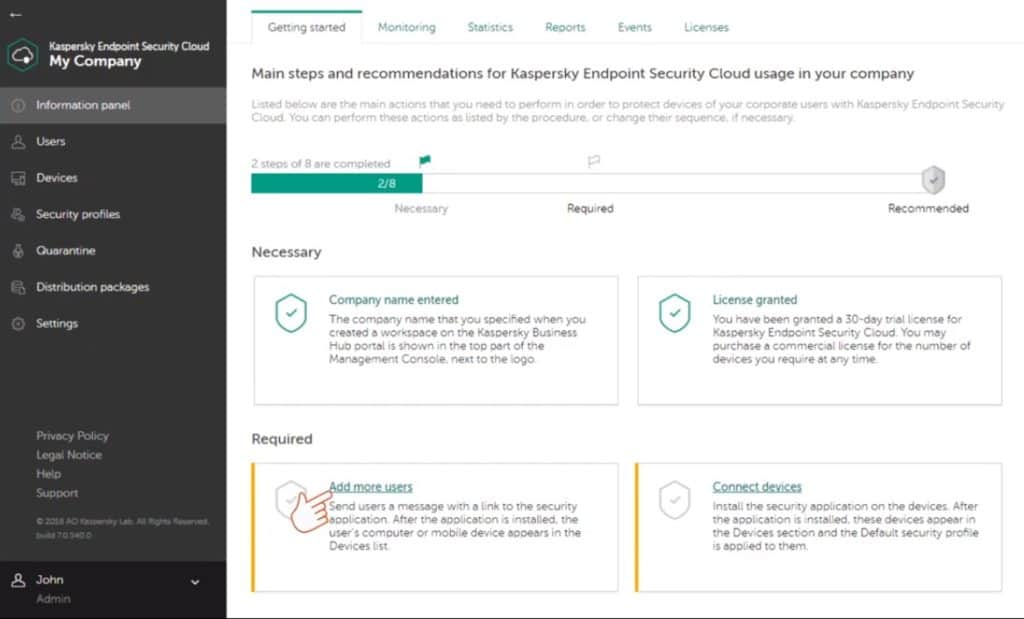This screenshot has width=1024, height=619.
Task: Click the Company name entered title
Action: (394, 300)
